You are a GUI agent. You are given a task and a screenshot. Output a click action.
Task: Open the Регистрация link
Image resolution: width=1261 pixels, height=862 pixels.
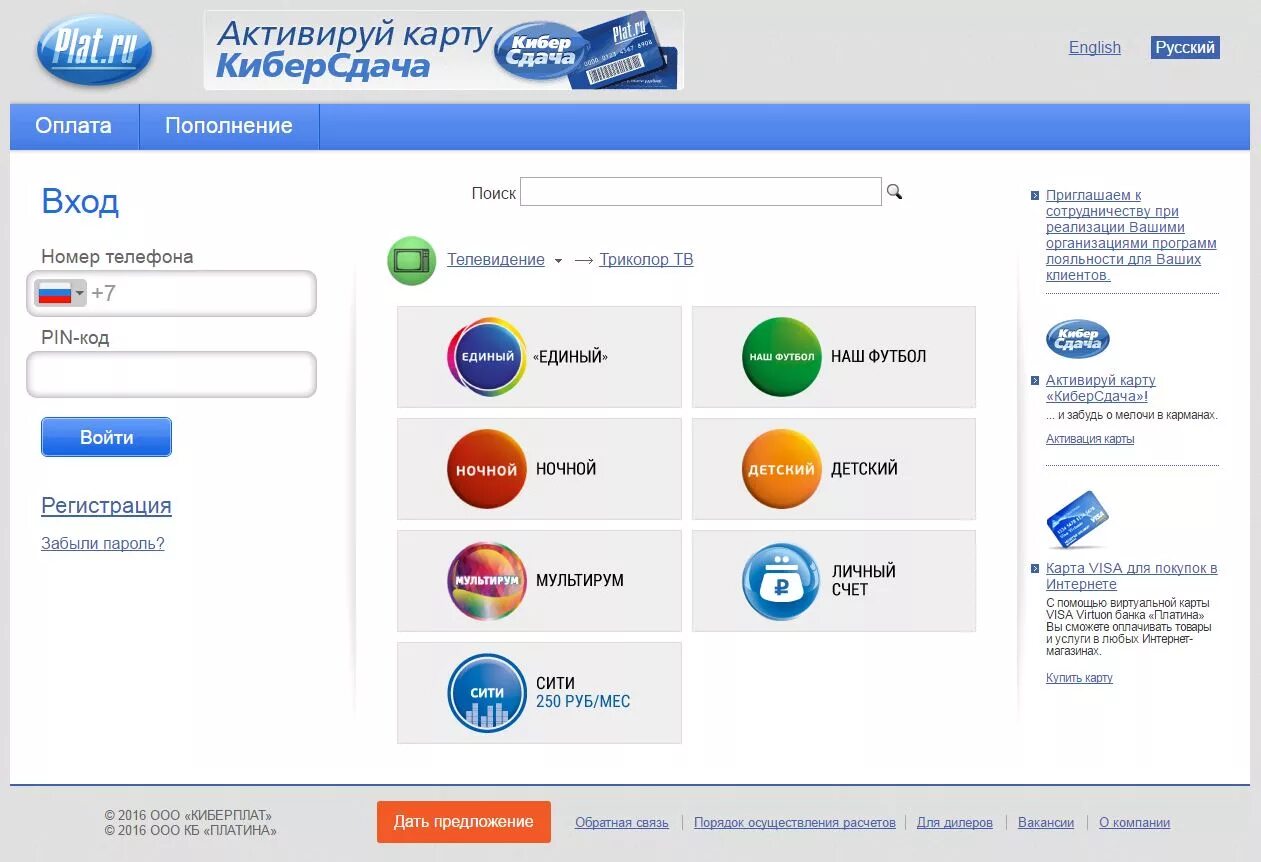(x=106, y=506)
